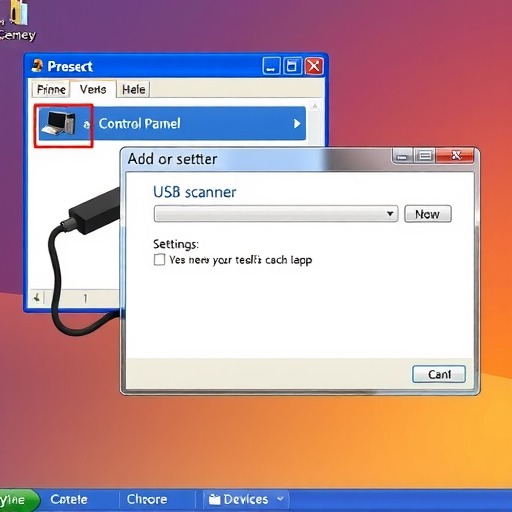Select the Control Pamel menu row

pos(172,124)
